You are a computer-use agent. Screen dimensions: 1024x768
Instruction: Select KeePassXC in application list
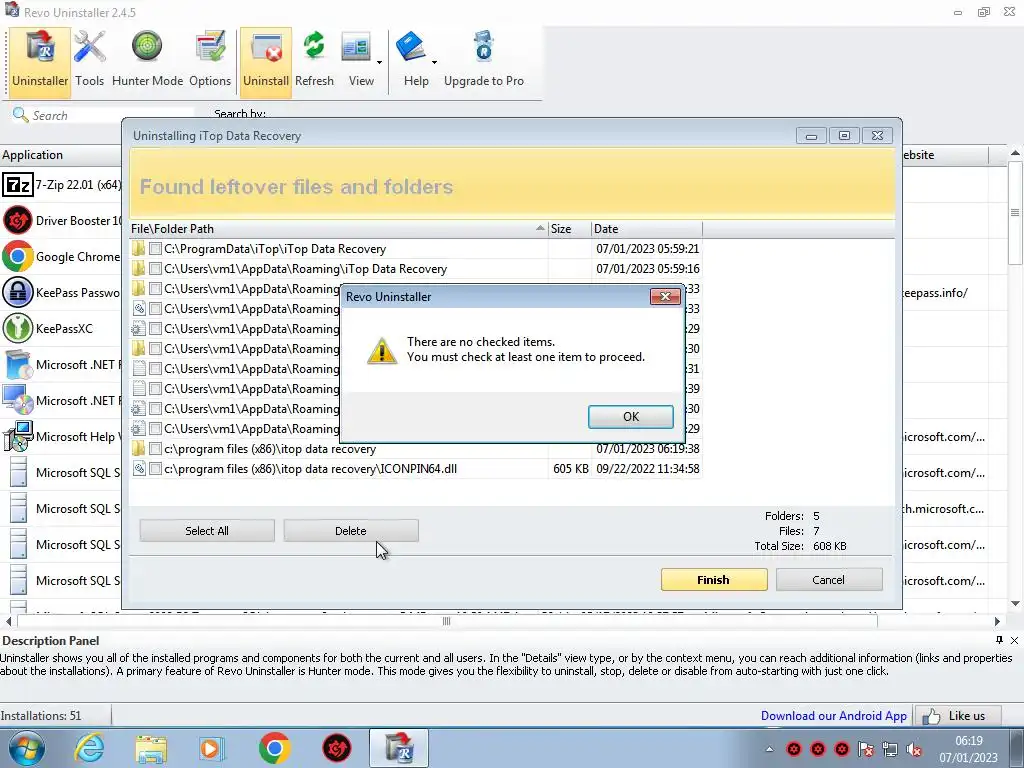coord(61,328)
